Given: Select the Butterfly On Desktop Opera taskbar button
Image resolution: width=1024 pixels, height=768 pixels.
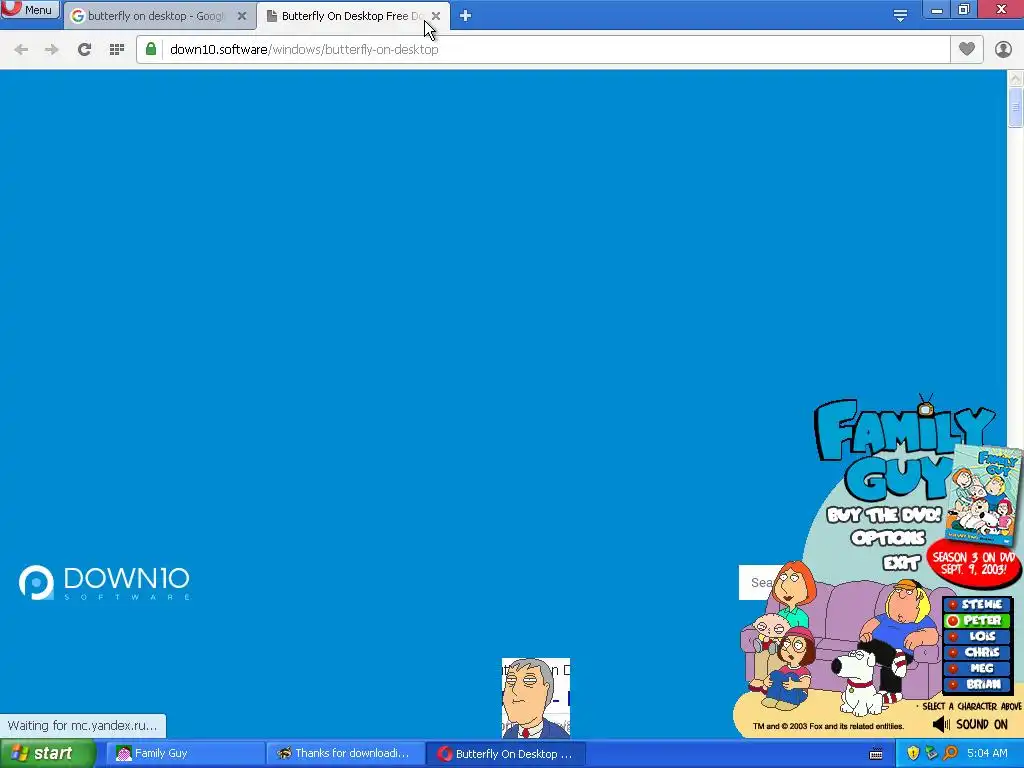Looking at the screenshot, I should [505, 754].
